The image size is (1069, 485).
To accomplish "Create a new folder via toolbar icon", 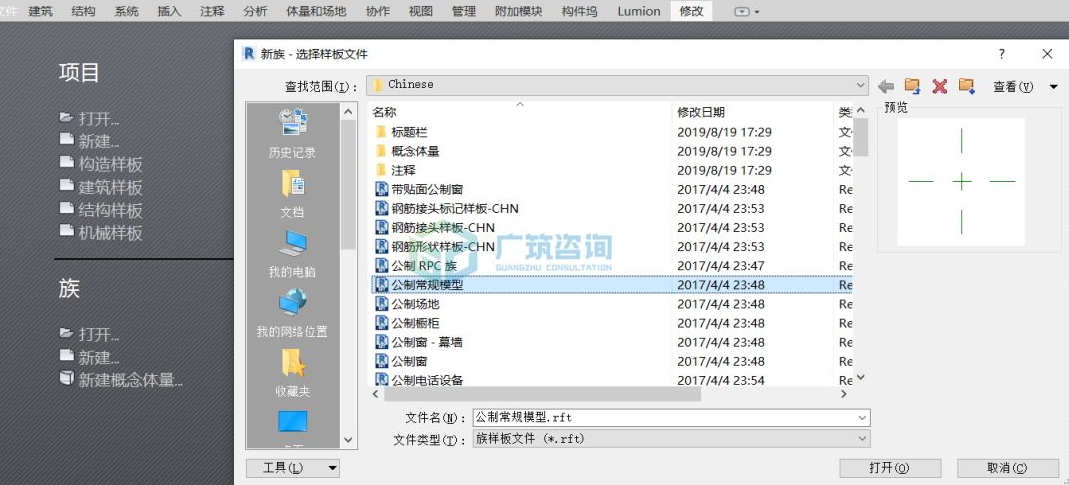I will (x=966, y=86).
